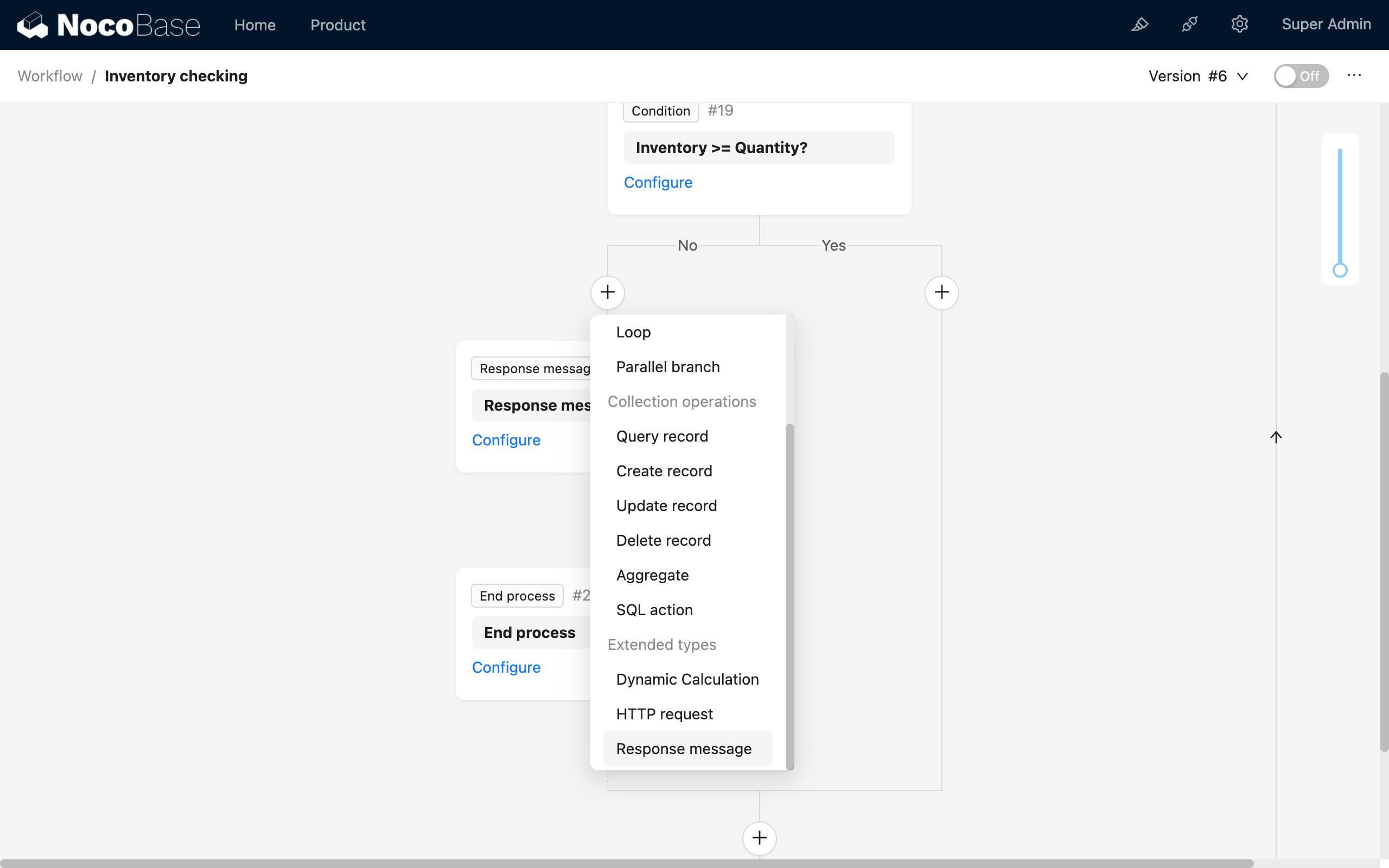The image size is (1389, 868).
Task: Click Configure on the Condition node
Action: click(x=658, y=182)
